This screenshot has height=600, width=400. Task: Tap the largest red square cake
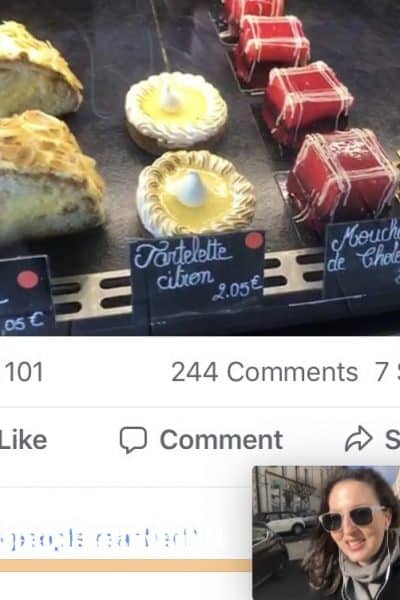coord(343,178)
